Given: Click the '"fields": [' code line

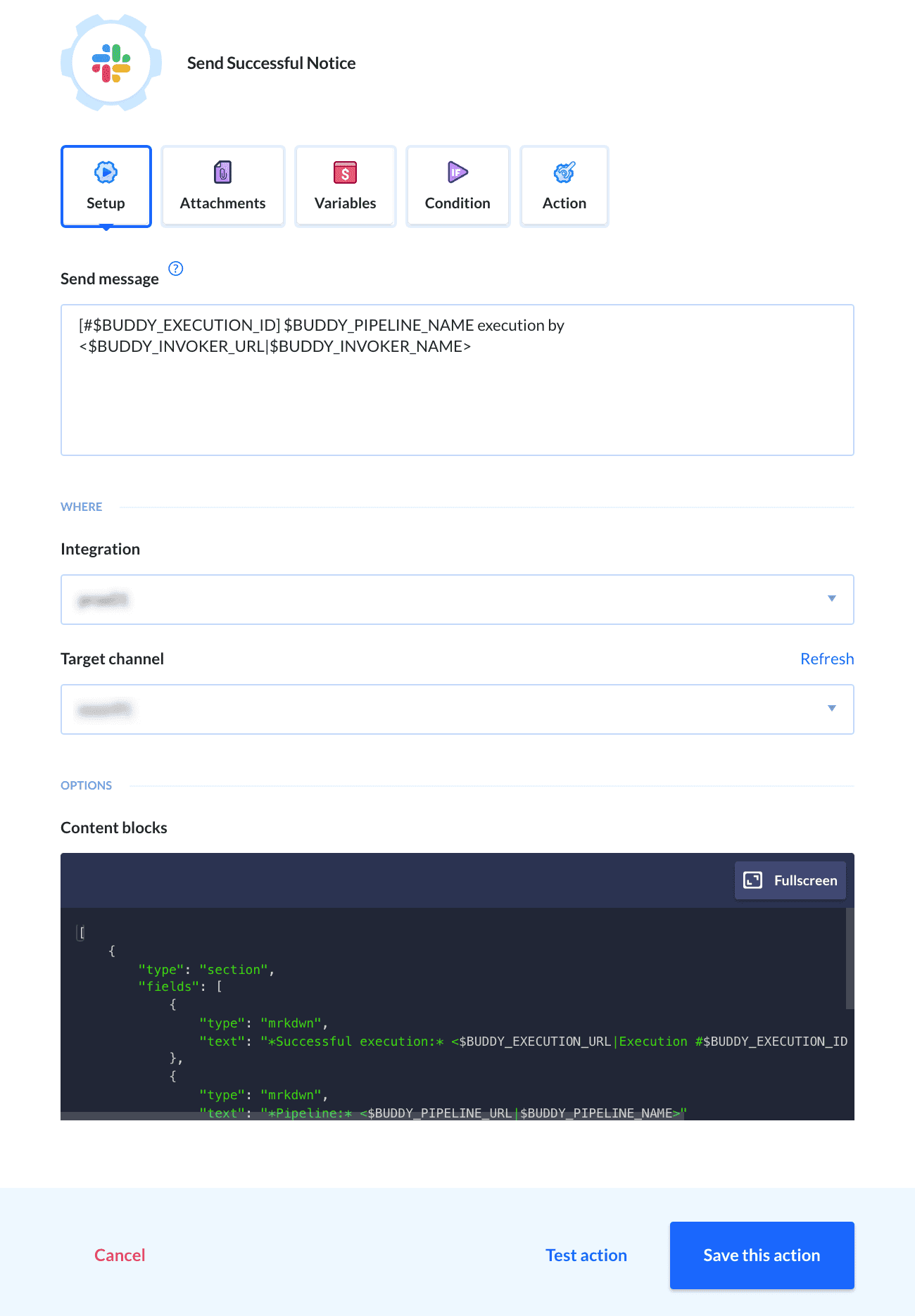Looking at the screenshot, I should click(x=180, y=987).
